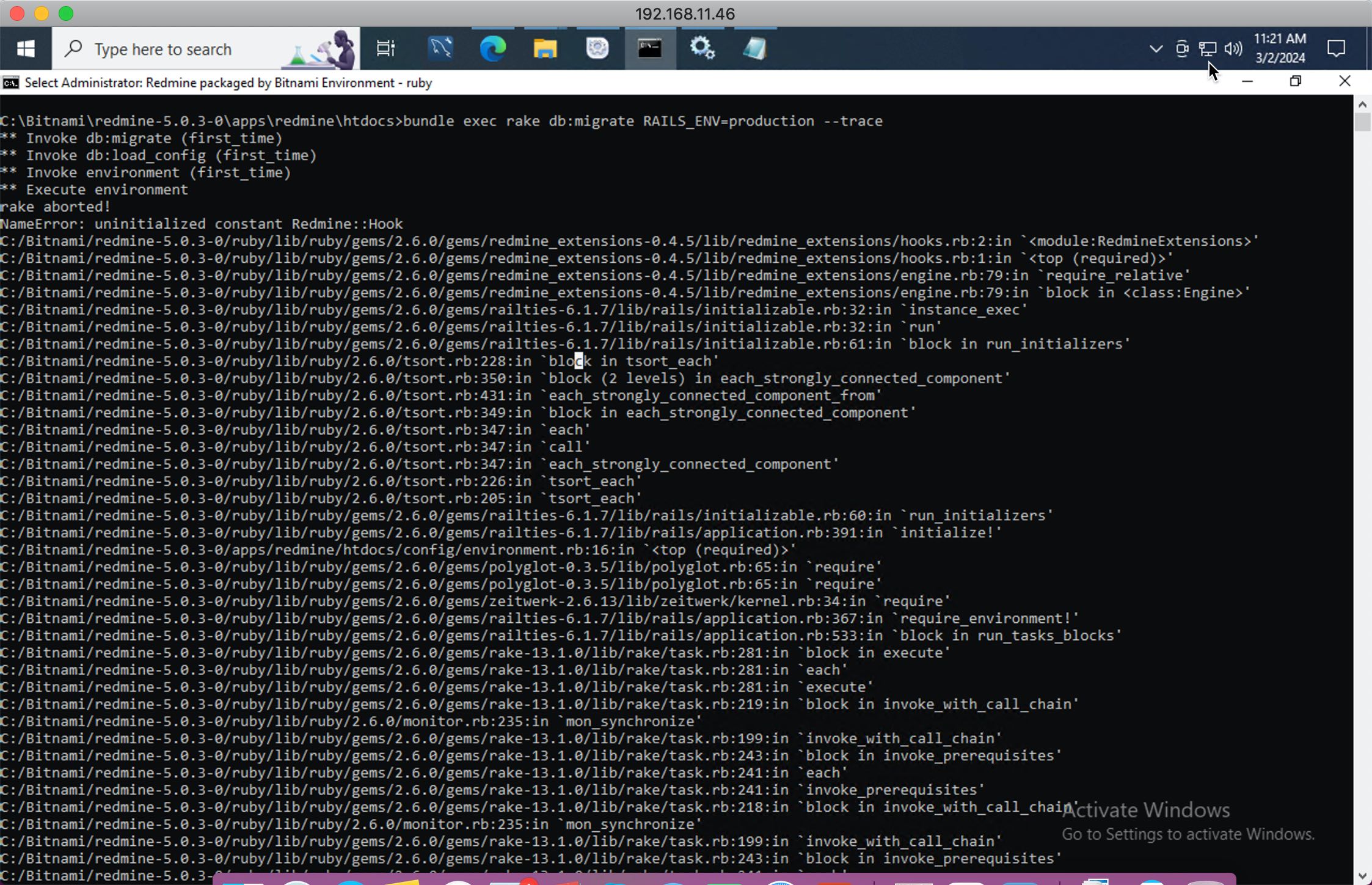Open the volume speaker tray icon
Image resolution: width=1372 pixels, height=885 pixels.
click(1233, 48)
